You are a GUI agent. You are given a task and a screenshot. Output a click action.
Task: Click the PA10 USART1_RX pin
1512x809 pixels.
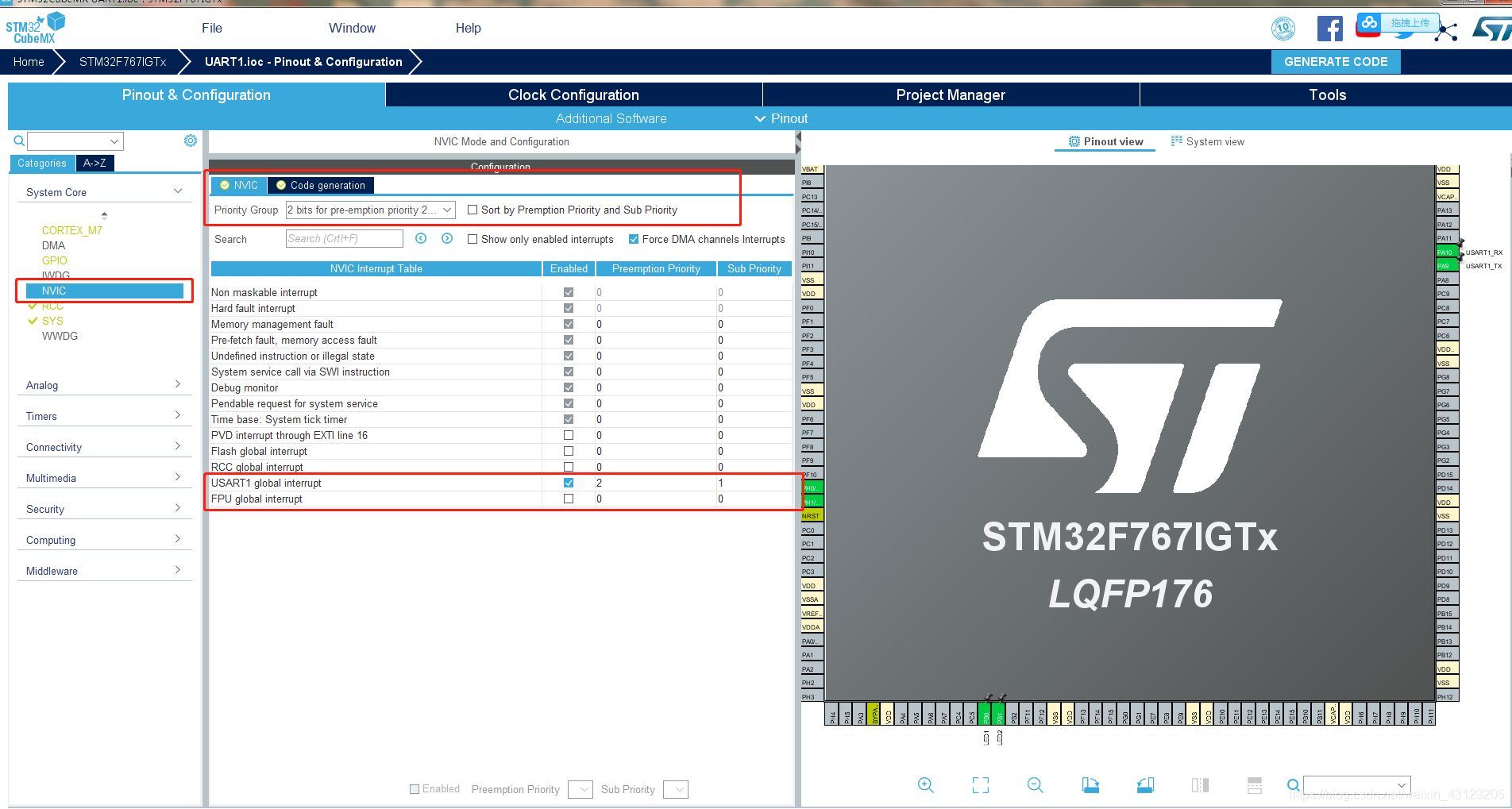click(x=1447, y=252)
